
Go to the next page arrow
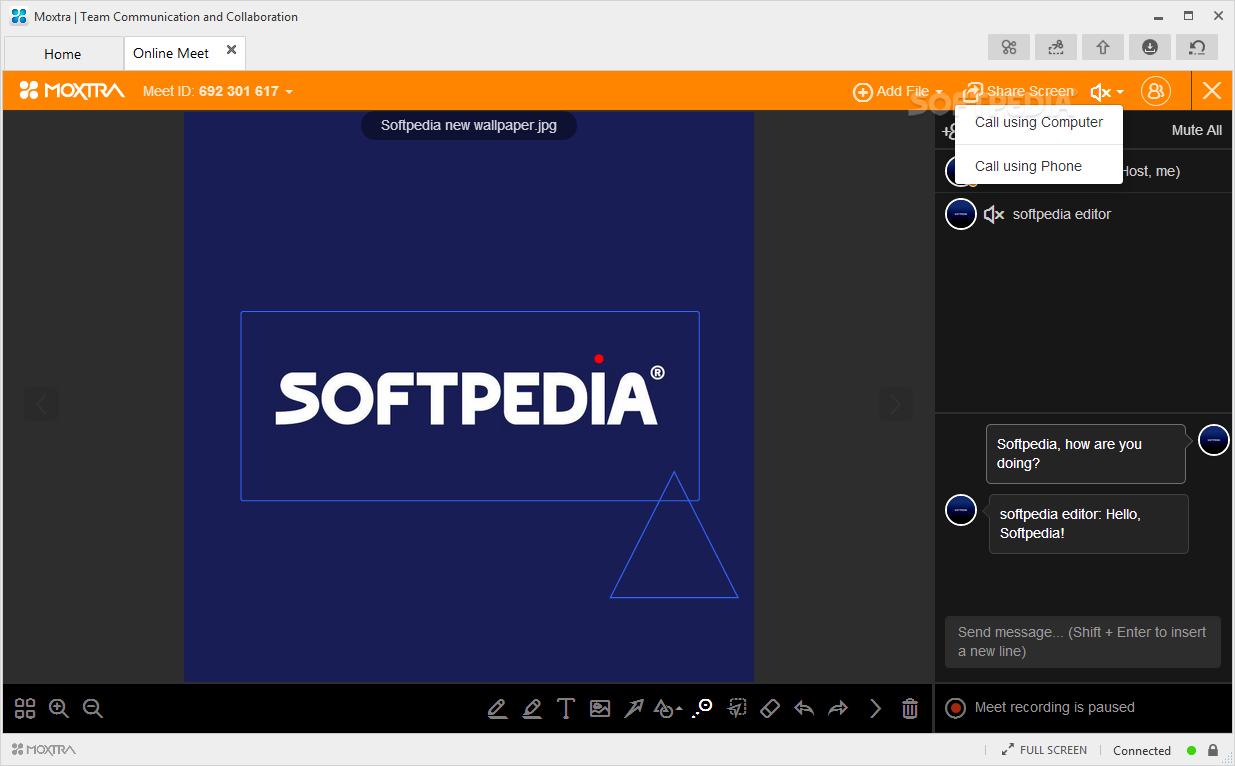tap(895, 404)
